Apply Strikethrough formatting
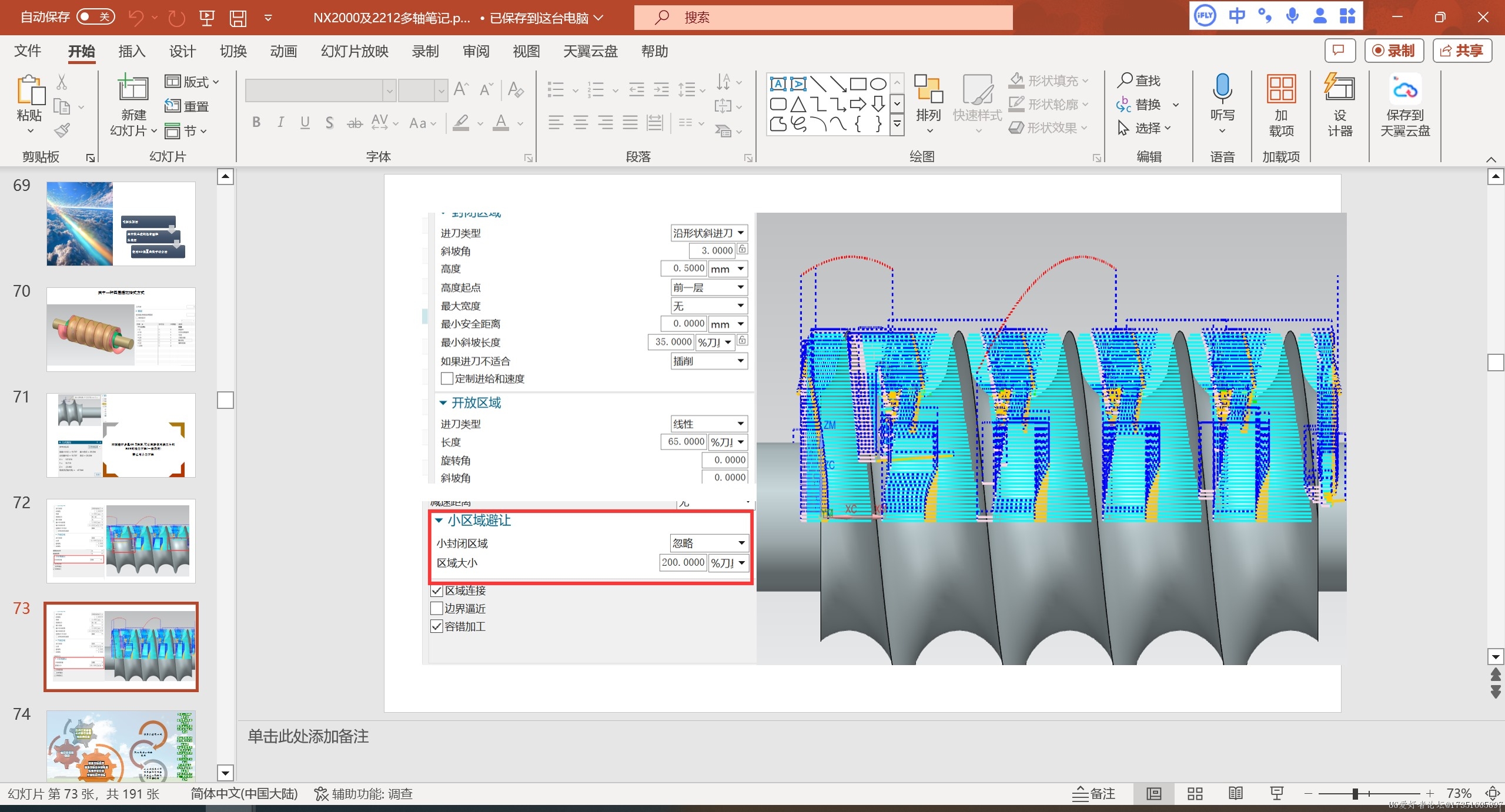The width and height of the screenshot is (1505, 812). pos(354,123)
